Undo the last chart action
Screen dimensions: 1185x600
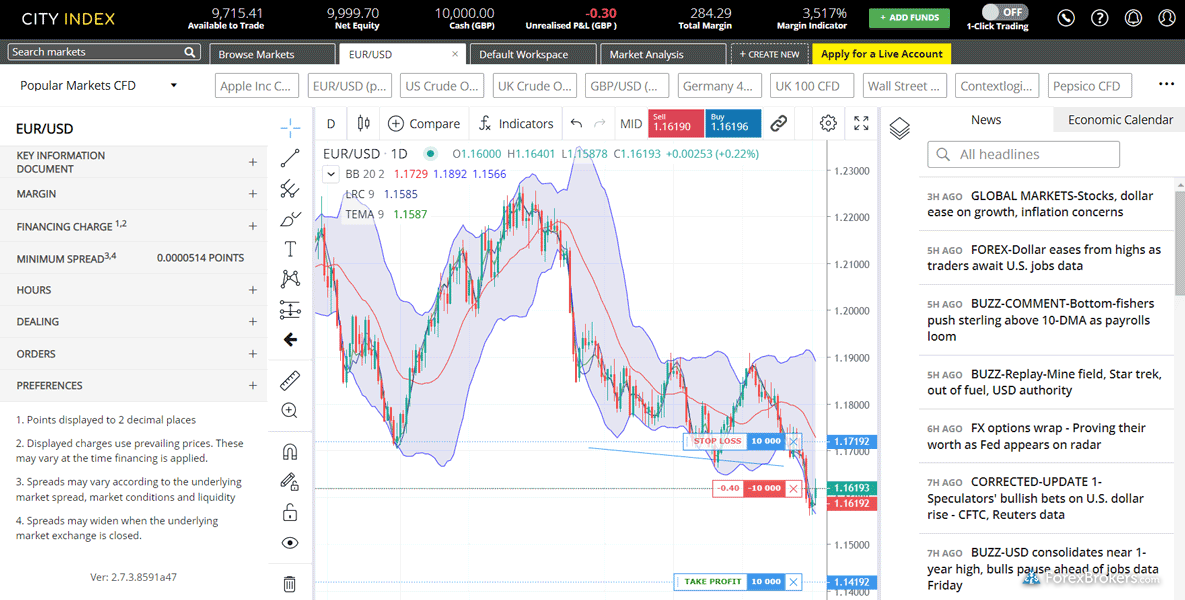(x=577, y=124)
